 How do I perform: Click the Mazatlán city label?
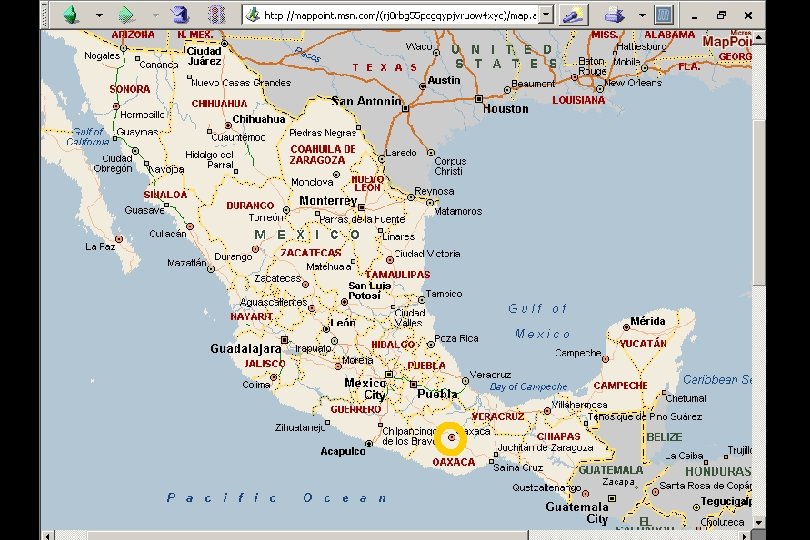pos(187,263)
